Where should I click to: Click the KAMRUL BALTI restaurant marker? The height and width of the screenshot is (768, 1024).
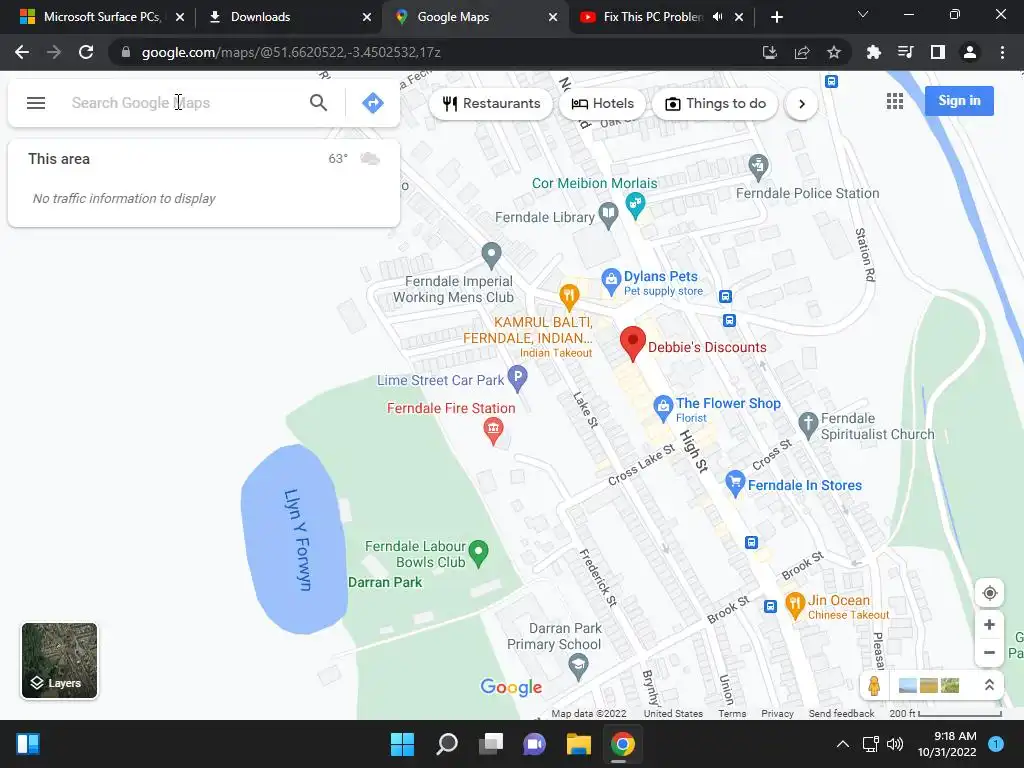pyautogui.click(x=569, y=297)
